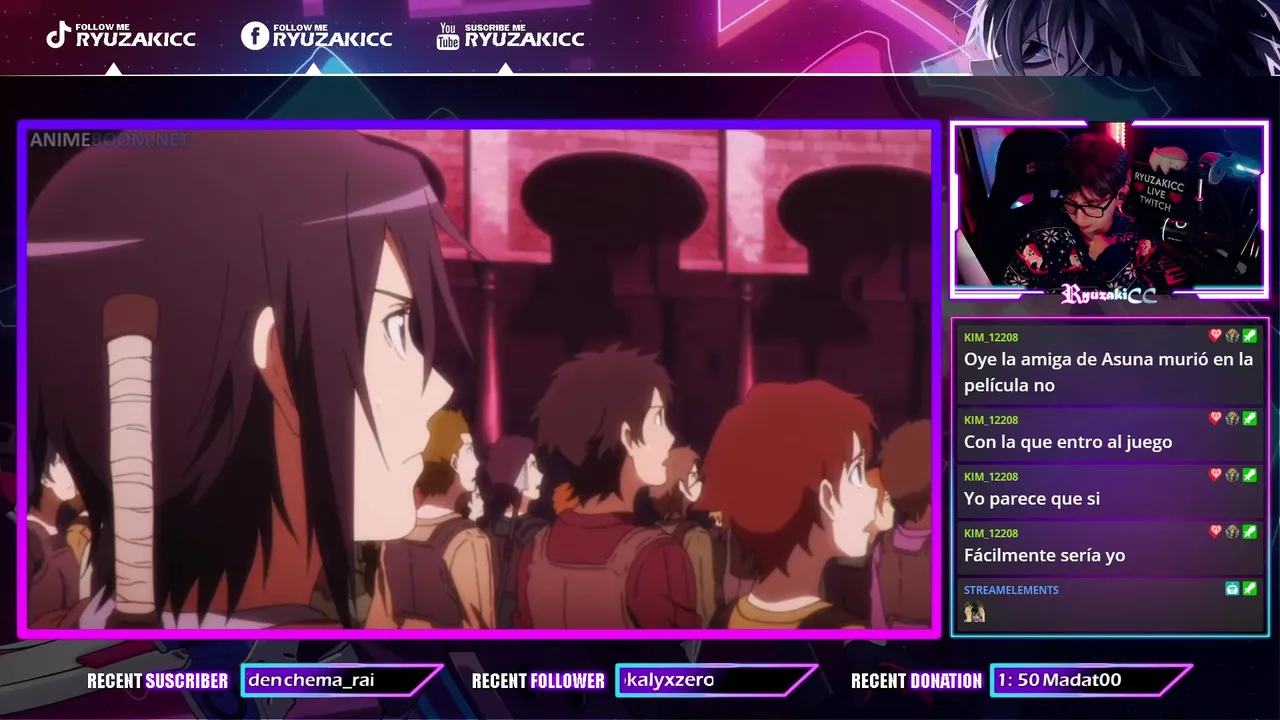
Task: Click heart badge on 'Fácilmente sería yo' message
Action: point(1216,532)
